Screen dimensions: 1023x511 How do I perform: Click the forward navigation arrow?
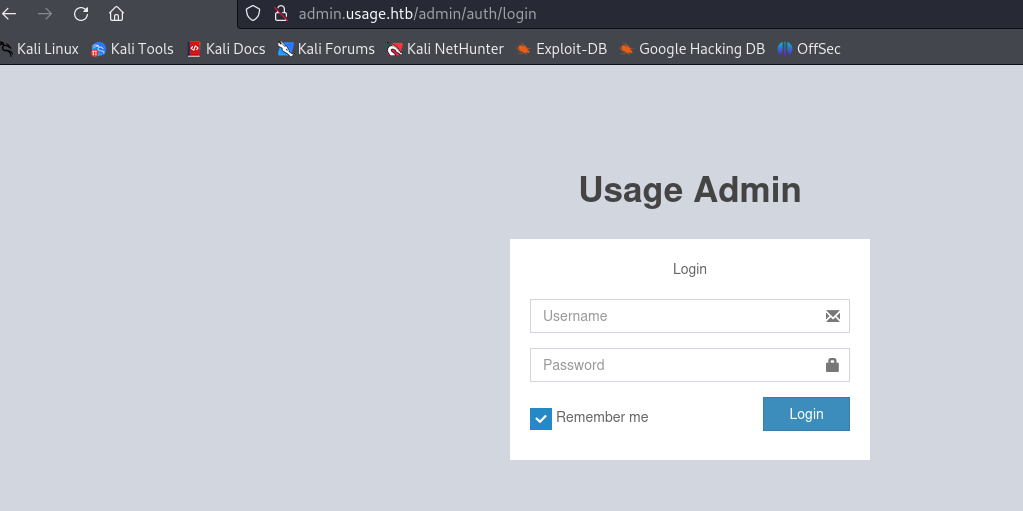coord(45,14)
